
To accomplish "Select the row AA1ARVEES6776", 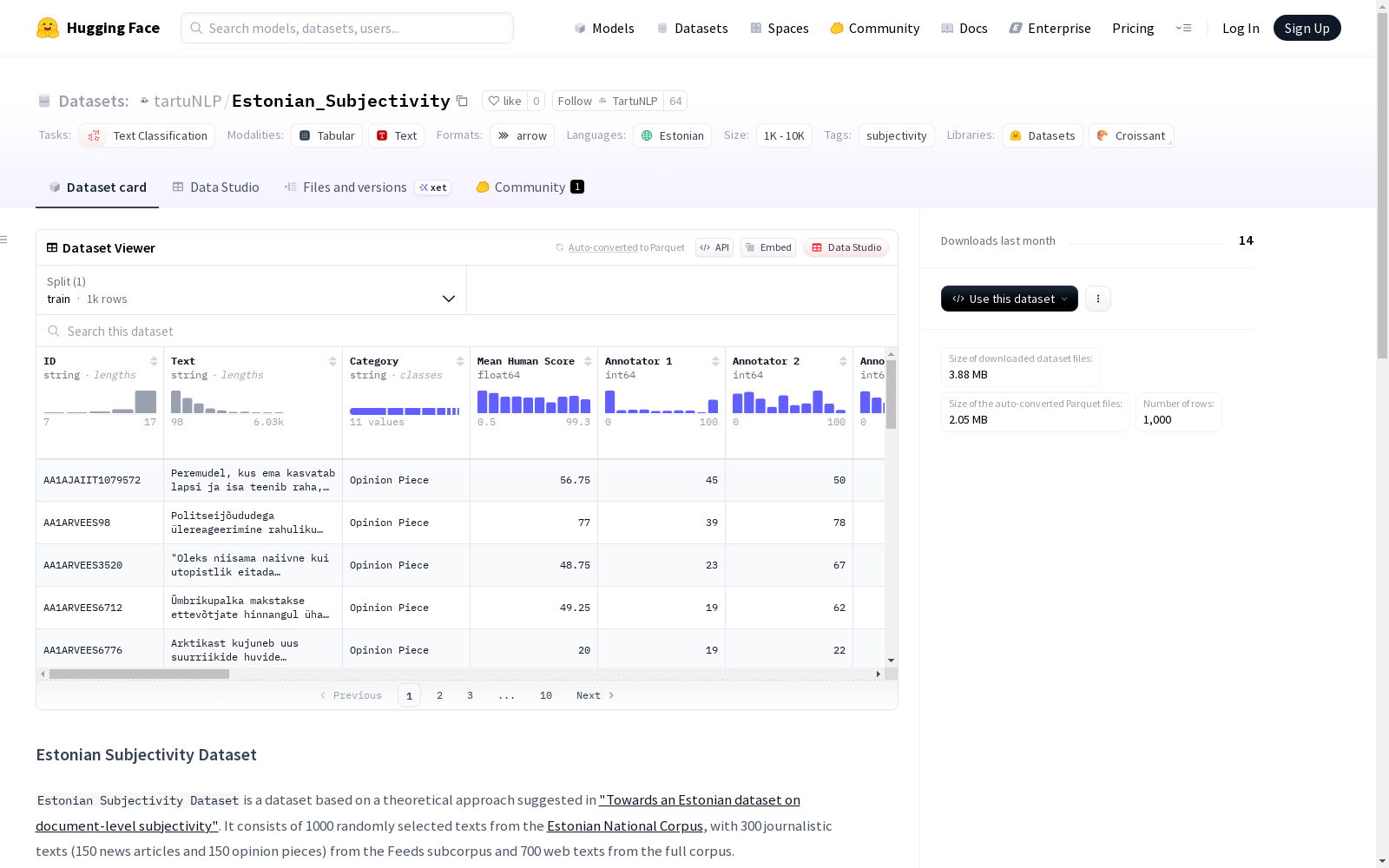I will [x=461, y=649].
